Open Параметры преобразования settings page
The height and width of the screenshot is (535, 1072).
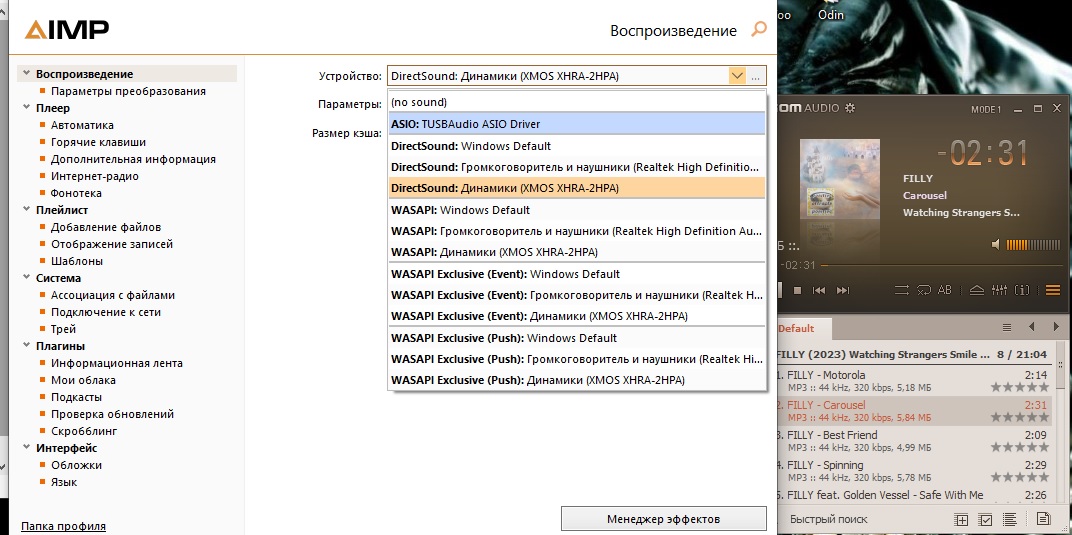tap(128, 91)
